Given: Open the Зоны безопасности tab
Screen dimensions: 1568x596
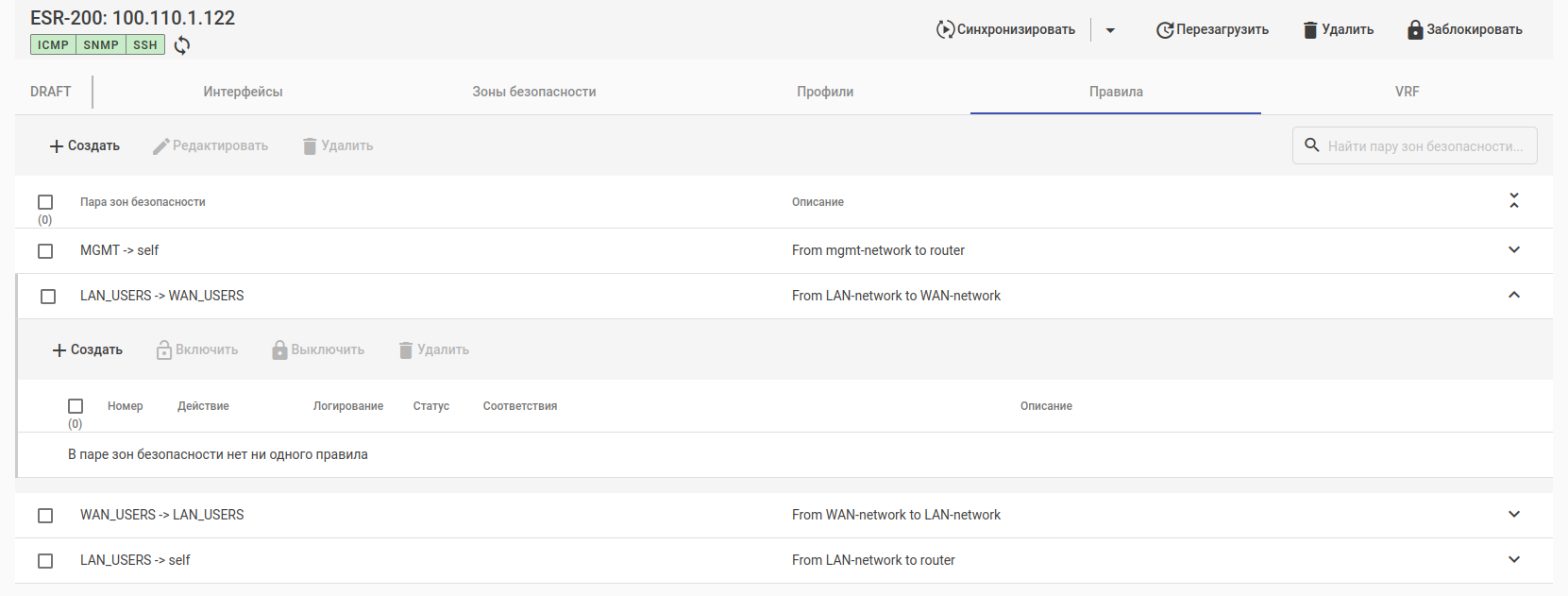Looking at the screenshot, I should pos(533,92).
